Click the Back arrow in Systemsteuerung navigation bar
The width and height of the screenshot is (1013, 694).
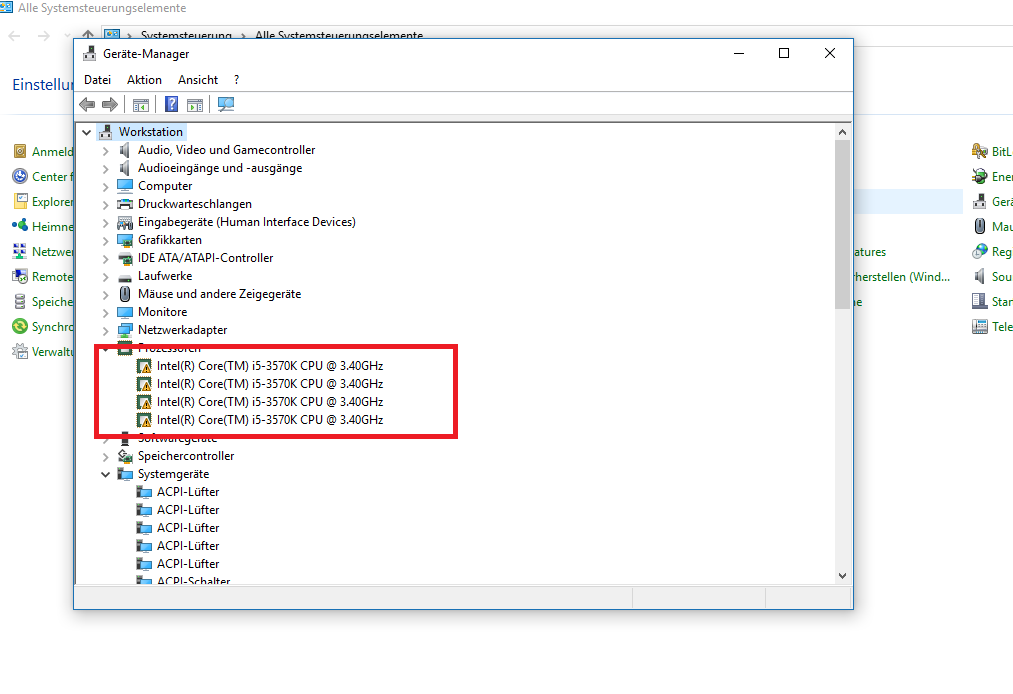(x=14, y=36)
